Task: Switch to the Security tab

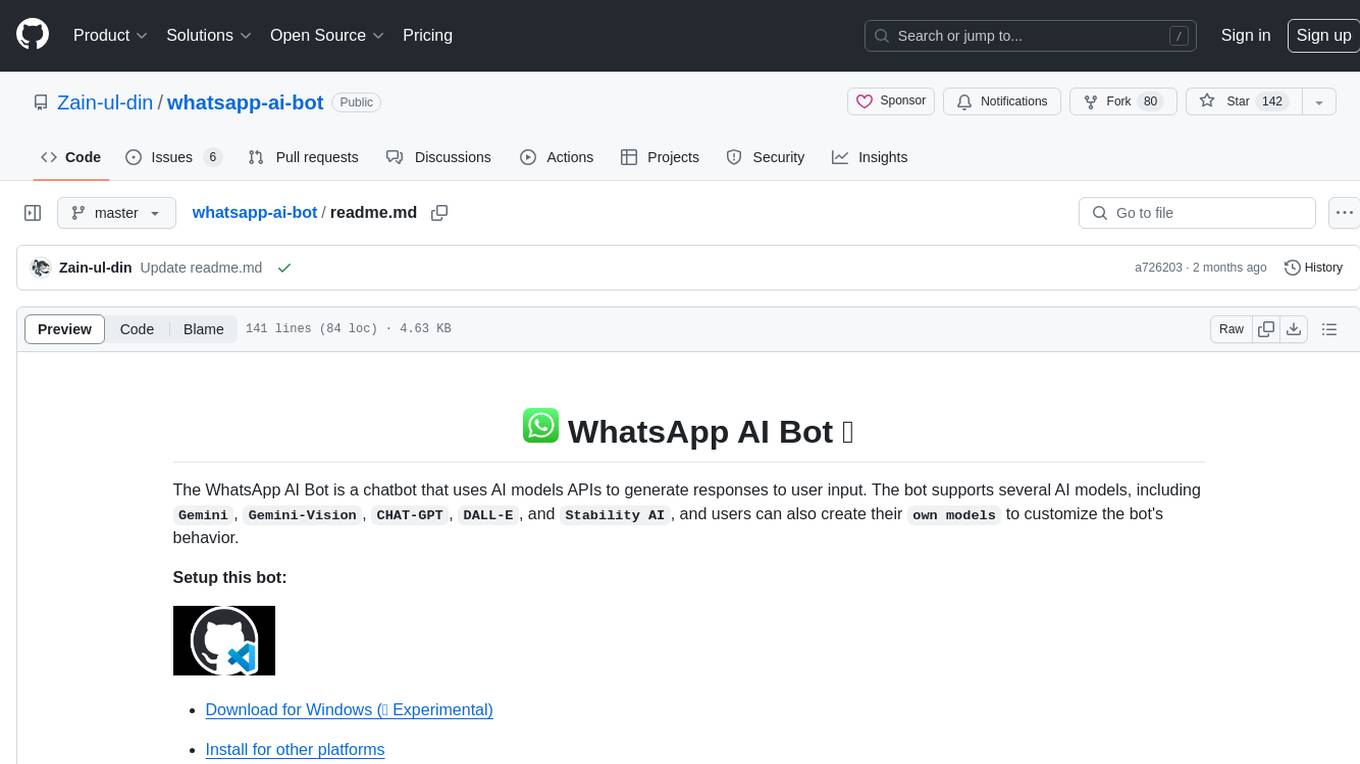Action: pos(765,157)
